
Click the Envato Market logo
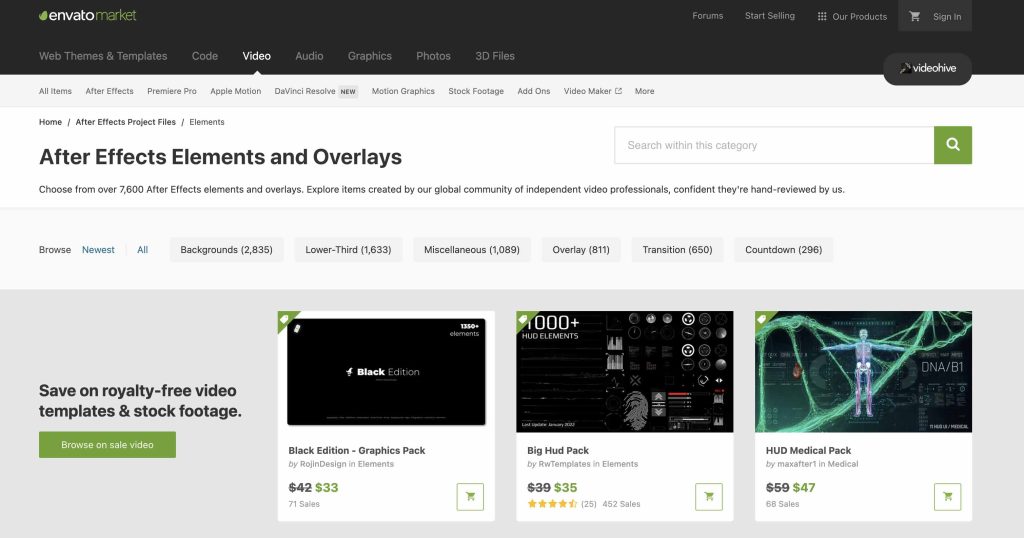pos(88,15)
